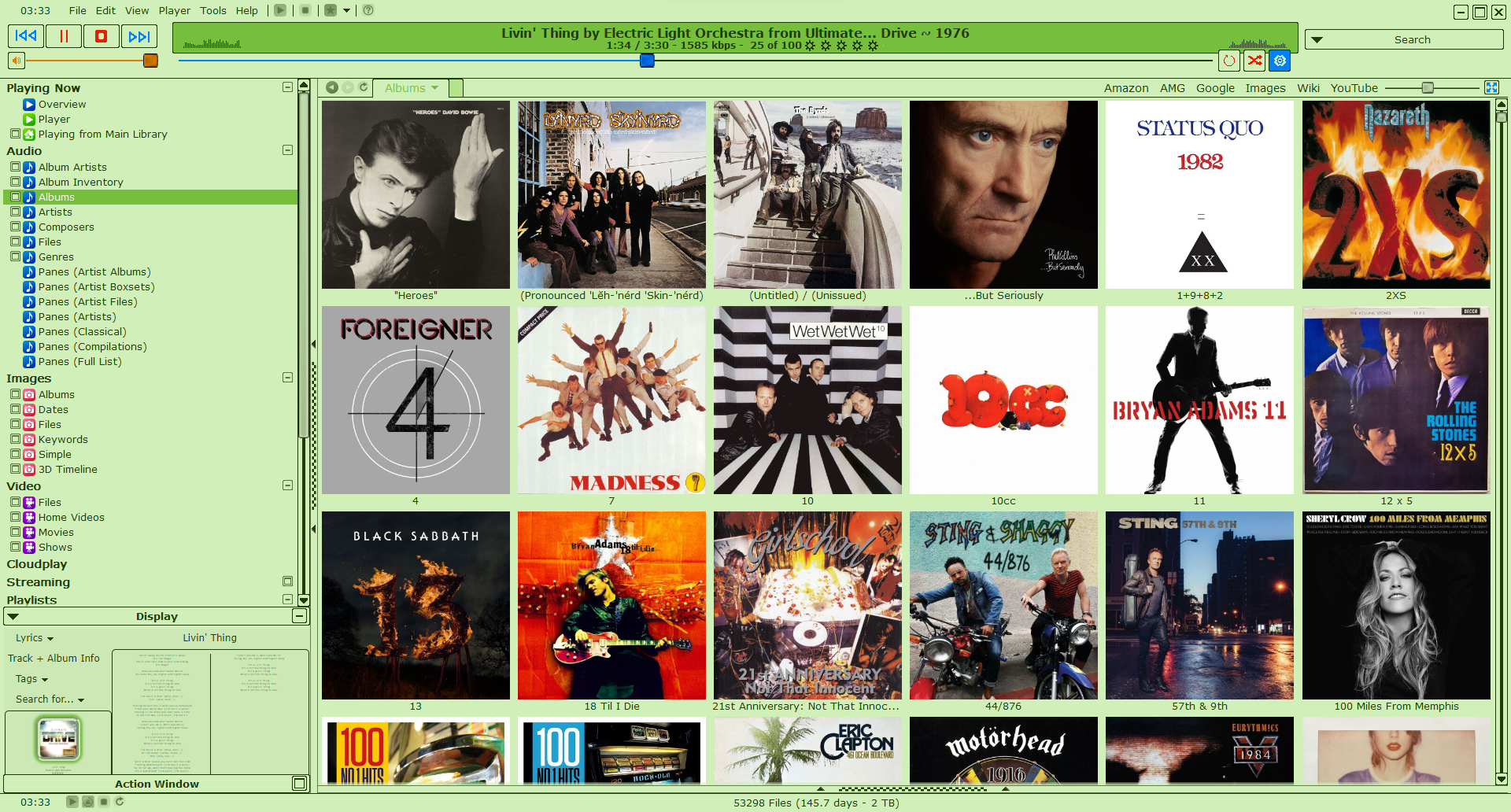Collapse the Images section
The height and width of the screenshot is (812, 1511).
(x=287, y=378)
